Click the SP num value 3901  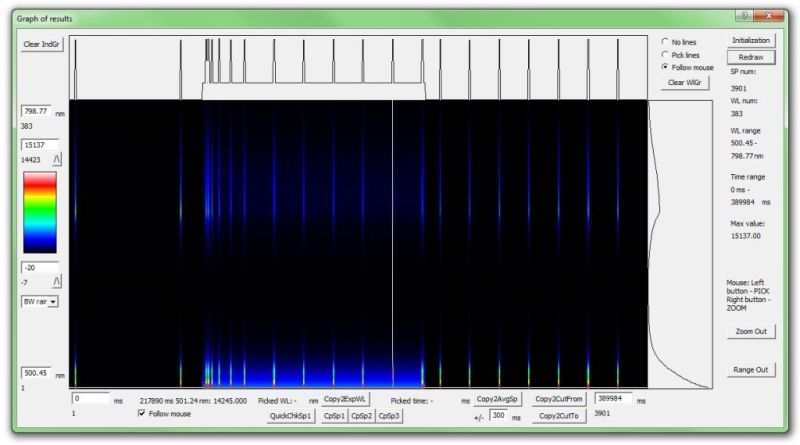coord(738,88)
